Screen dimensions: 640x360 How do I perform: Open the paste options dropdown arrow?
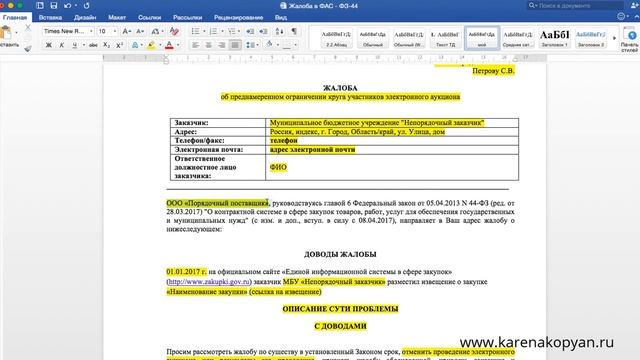(16, 32)
